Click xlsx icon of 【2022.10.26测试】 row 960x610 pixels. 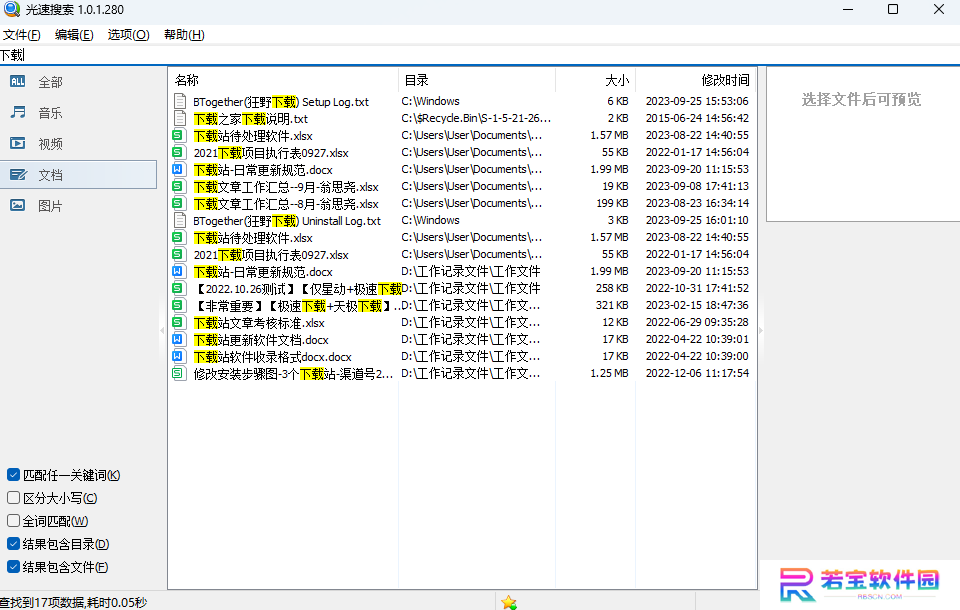coord(178,288)
